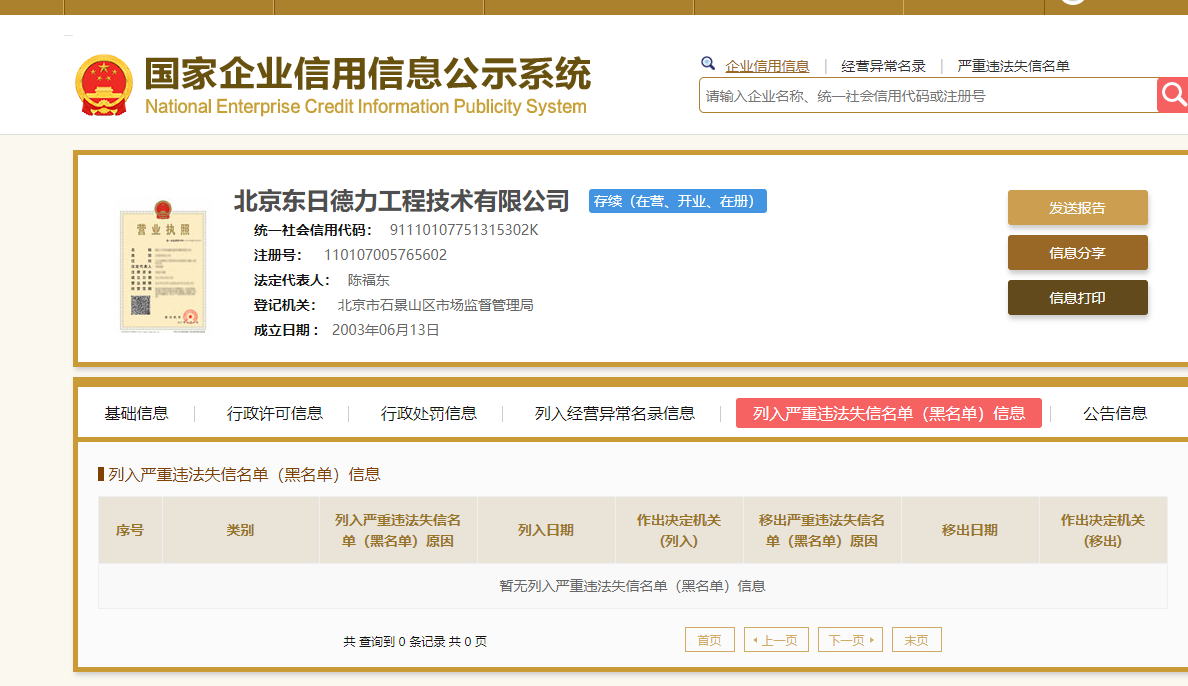Click the 序号 column header

pyautogui.click(x=130, y=530)
